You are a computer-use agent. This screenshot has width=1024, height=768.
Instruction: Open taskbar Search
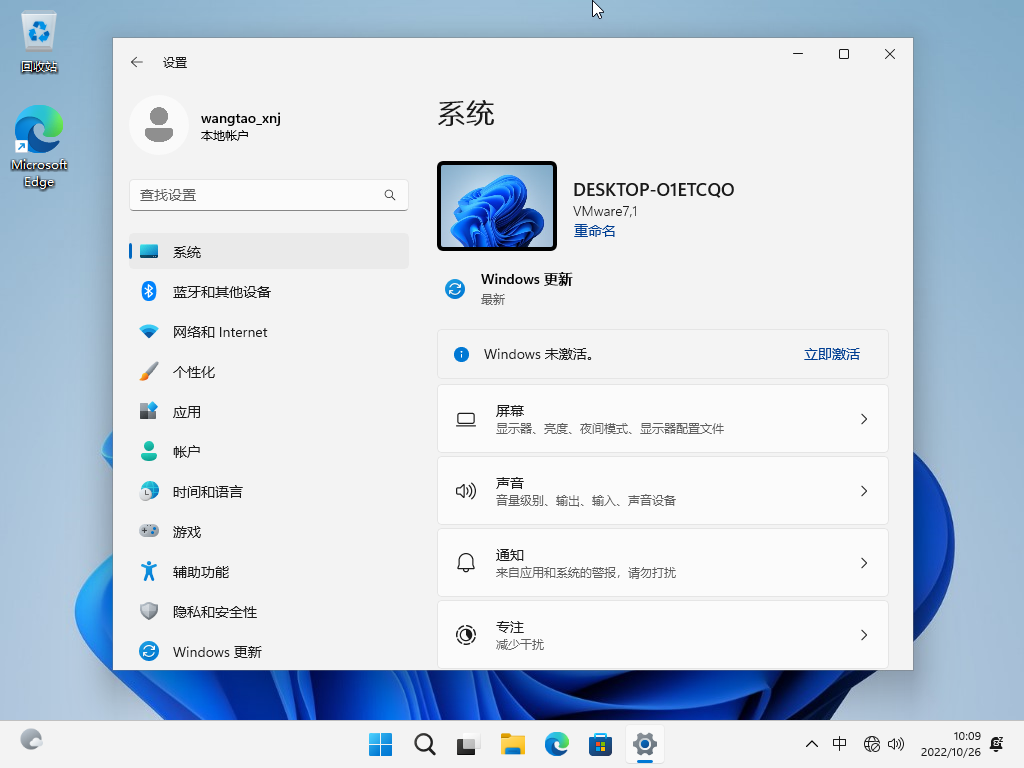(424, 744)
